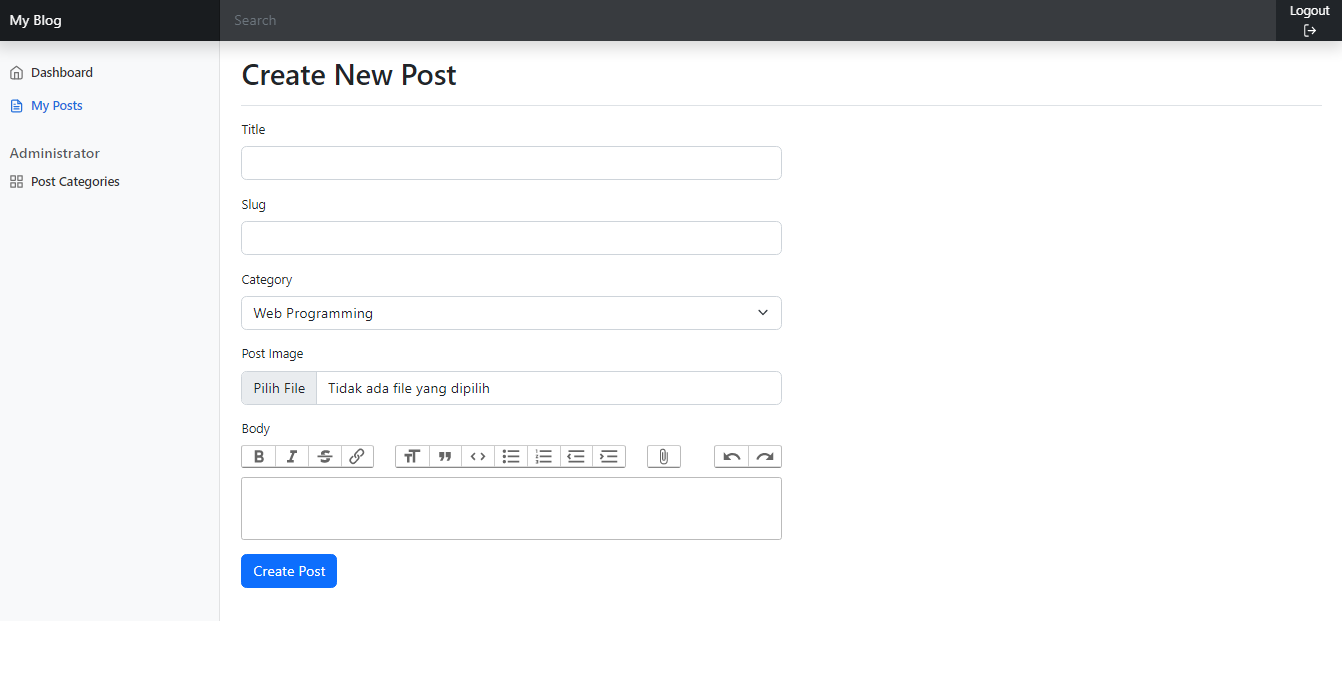Open the Dashboard page from the sidebar
1342x676 pixels.
pyautogui.click(x=61, y=73)
